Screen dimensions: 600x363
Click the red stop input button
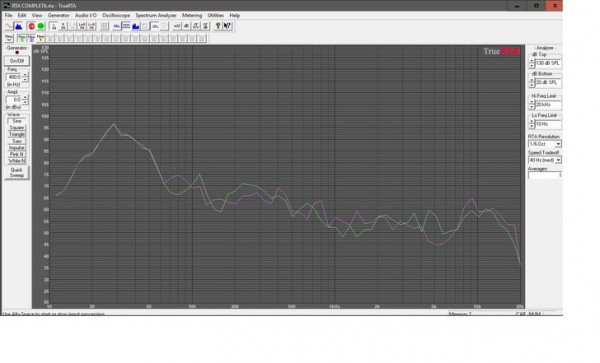(31, 26)
